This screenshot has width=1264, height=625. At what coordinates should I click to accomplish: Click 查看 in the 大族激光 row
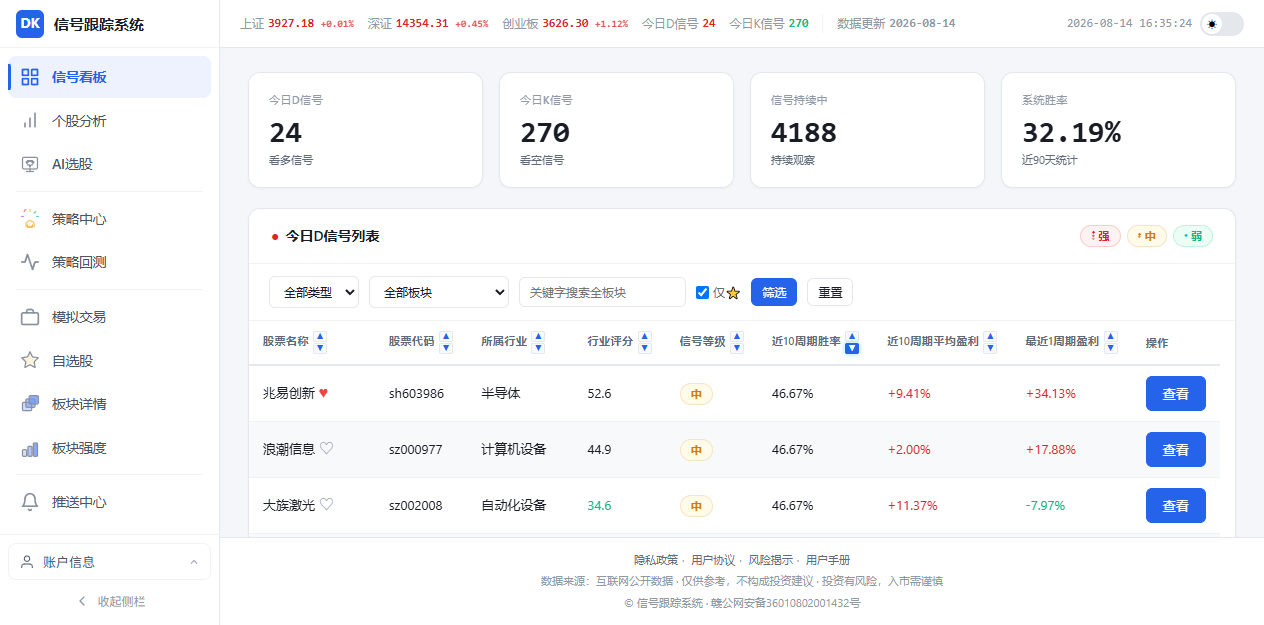pyautogui.click(x=1176, y=506)
